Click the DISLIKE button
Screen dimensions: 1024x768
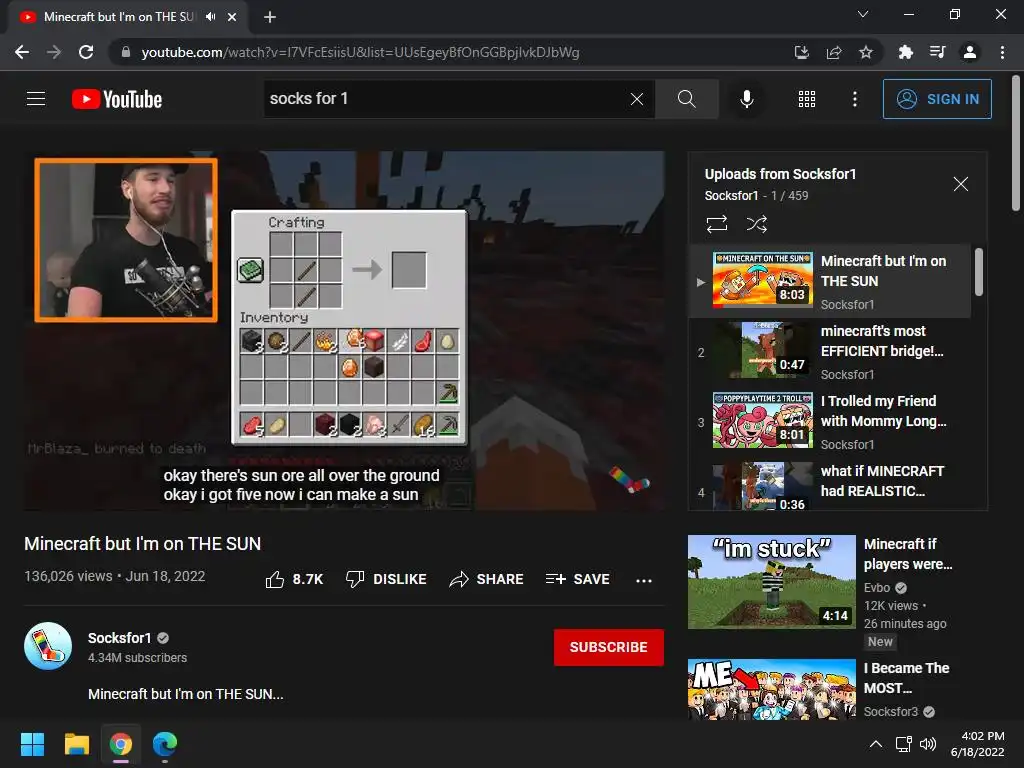point(386,579)
